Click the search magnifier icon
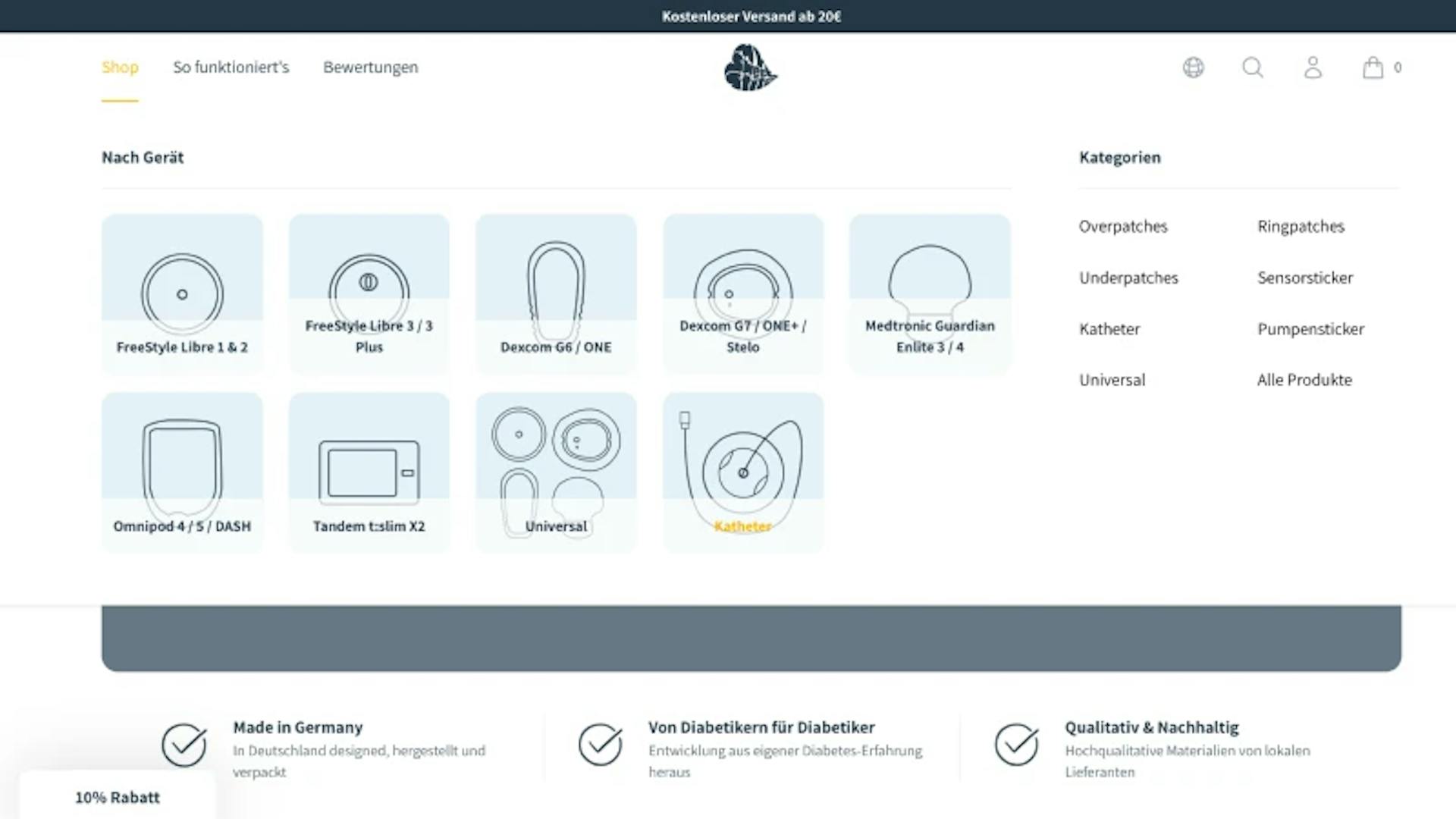The image size is (1456, 819). pos(1253,67)
